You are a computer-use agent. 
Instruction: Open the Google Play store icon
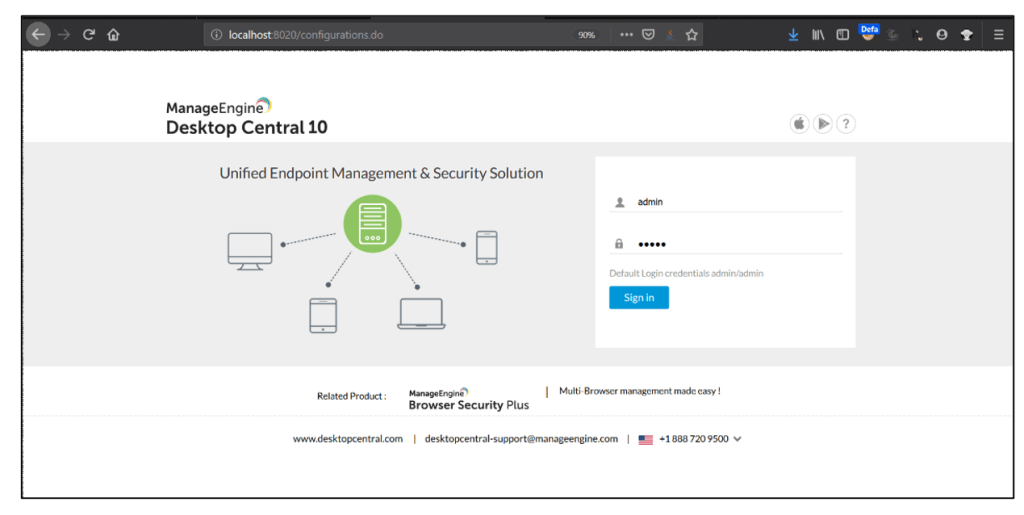(823, 123)
